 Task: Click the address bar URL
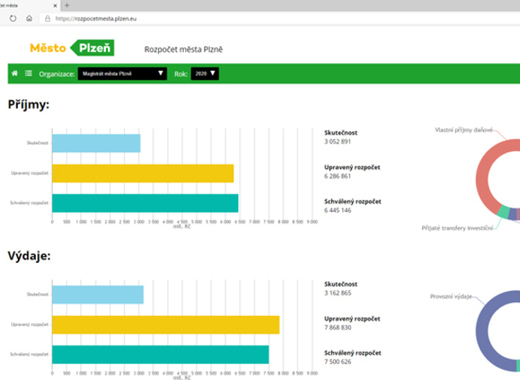click(96, 19)
